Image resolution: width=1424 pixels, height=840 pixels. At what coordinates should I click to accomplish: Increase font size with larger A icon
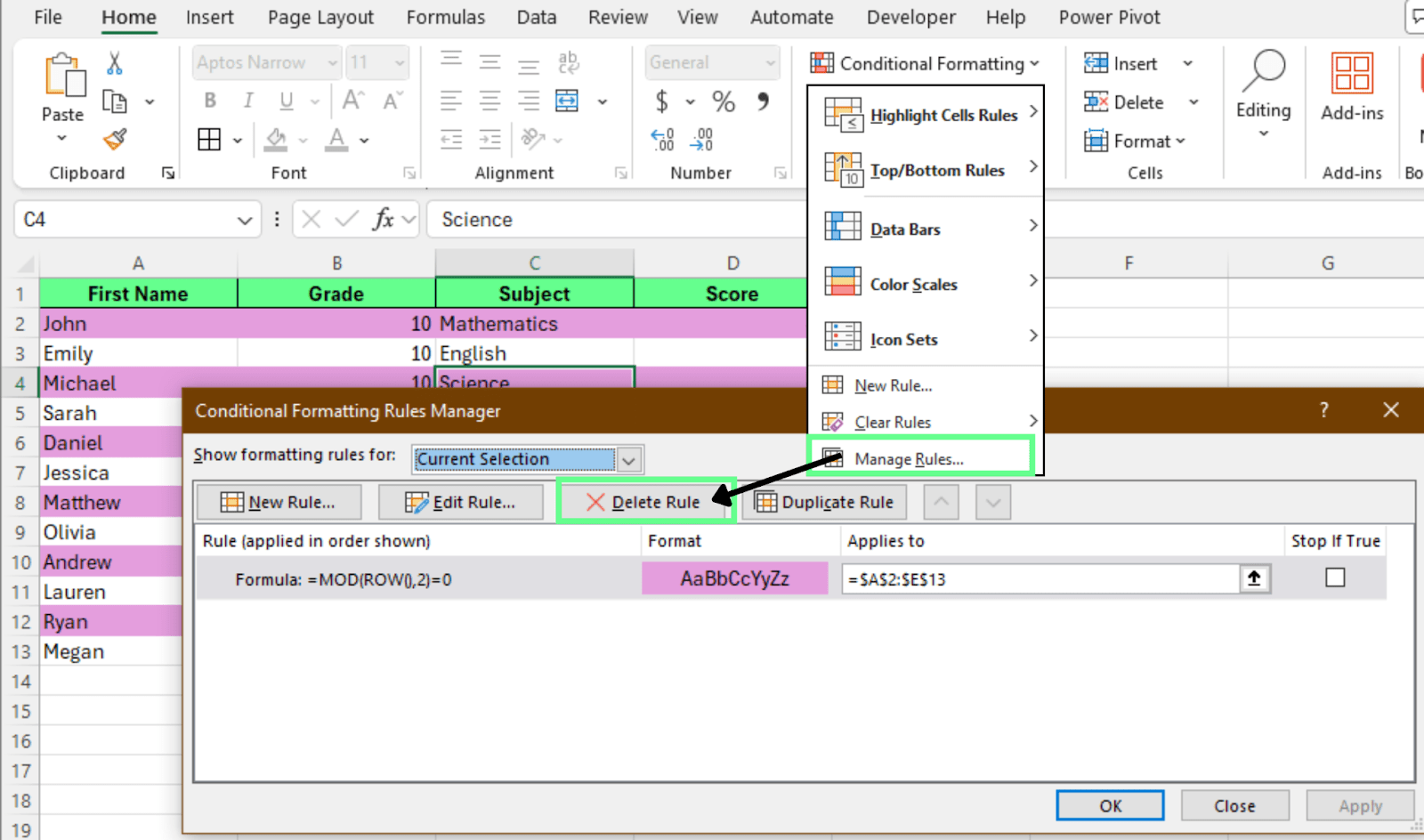coord(353,100)
